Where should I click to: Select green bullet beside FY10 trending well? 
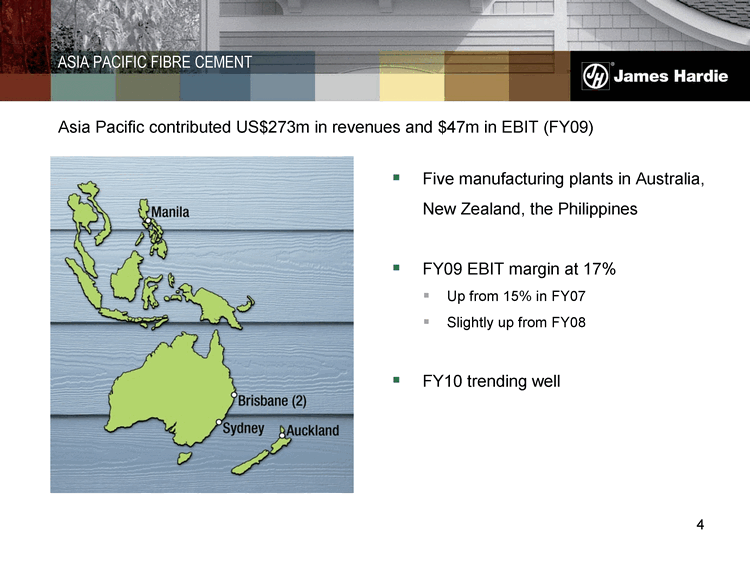click(397, 380)
